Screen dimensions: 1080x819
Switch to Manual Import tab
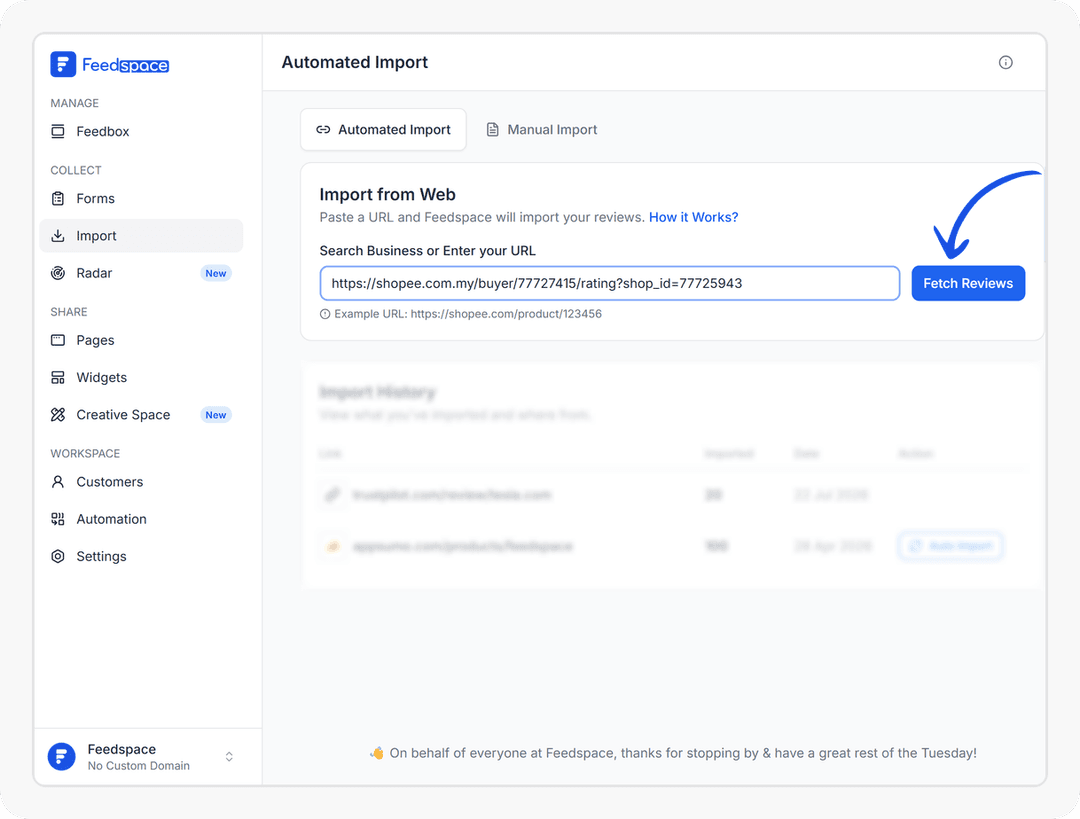[542, 129]
